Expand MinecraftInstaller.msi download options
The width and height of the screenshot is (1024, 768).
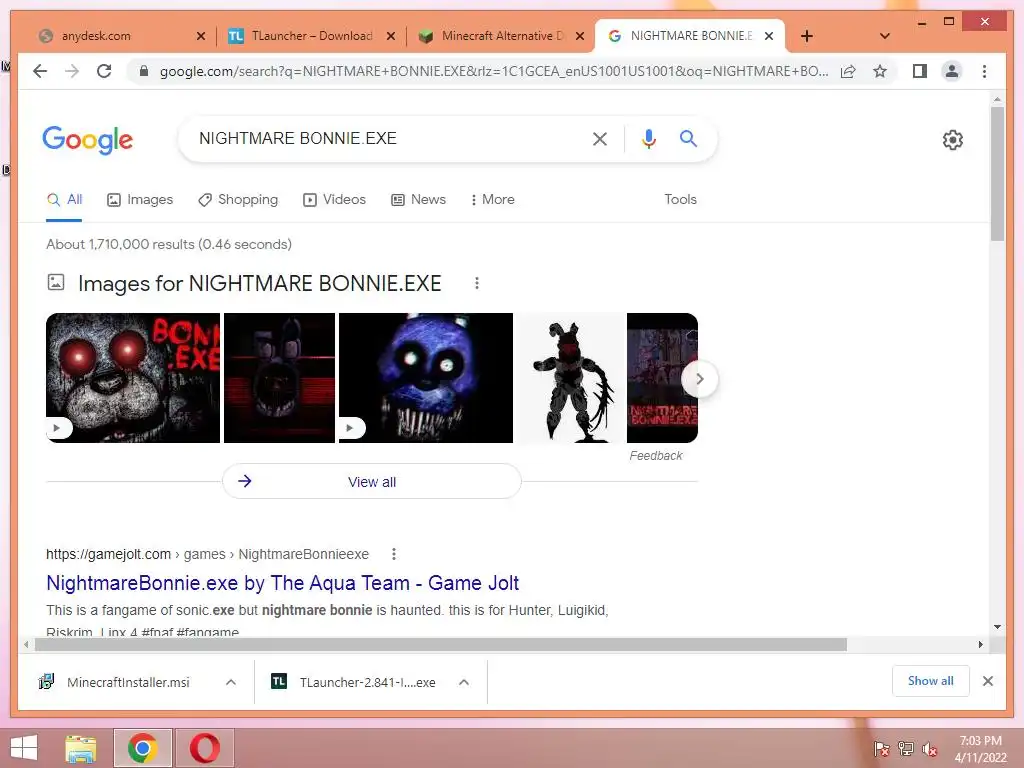pos(231,682)
